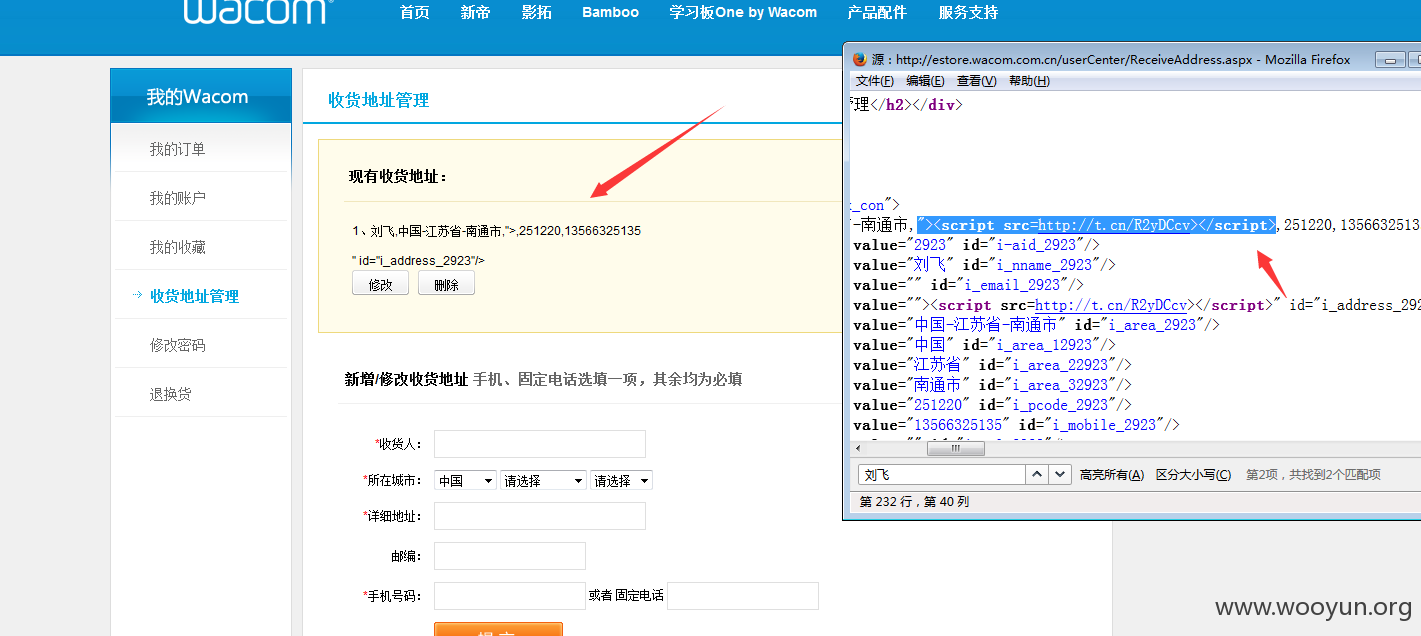
Task: Click 我的Wacom sidebar header
Action: pos(197,97)
